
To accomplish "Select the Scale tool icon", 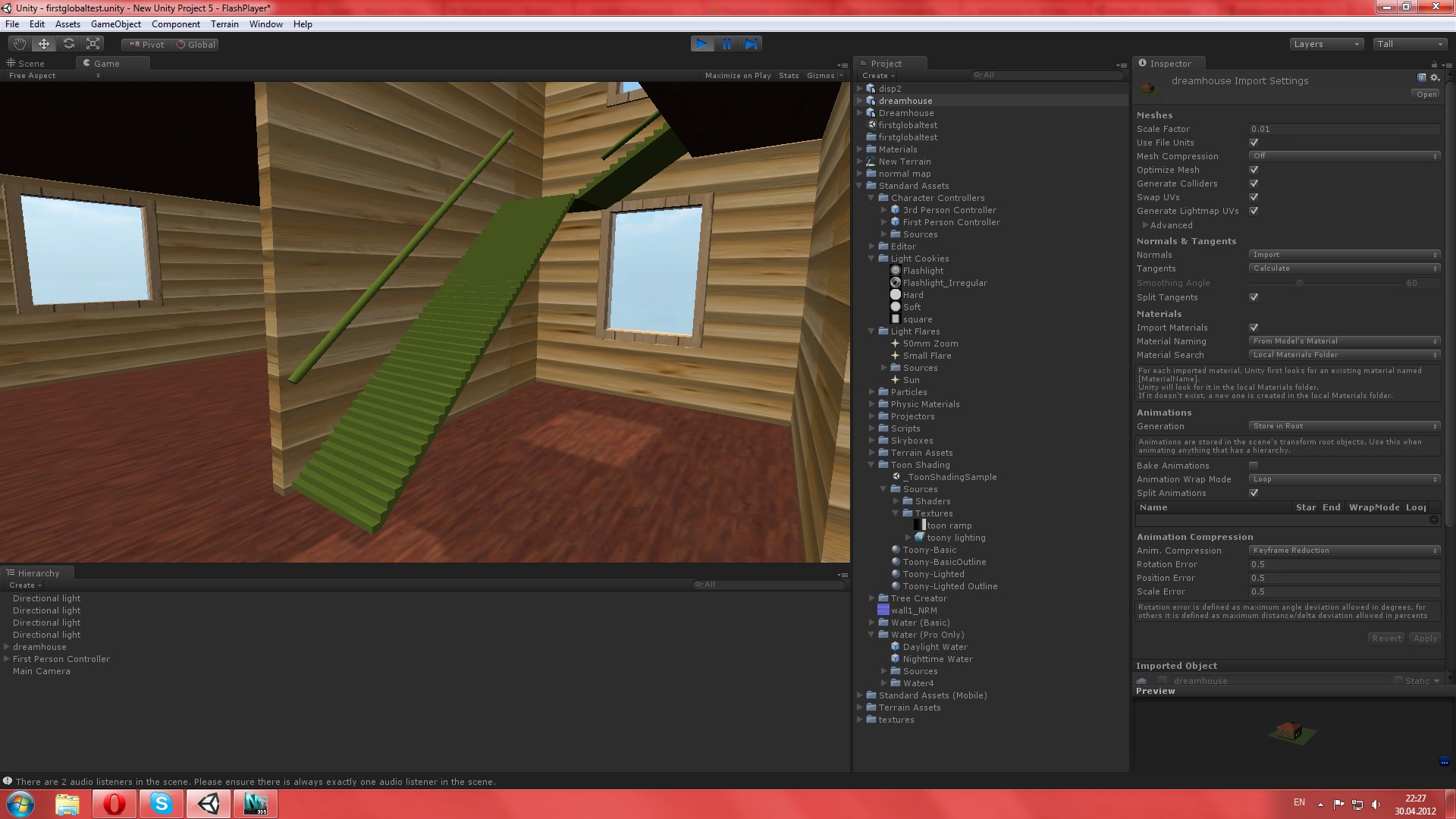I will click(x=93, y=44).
